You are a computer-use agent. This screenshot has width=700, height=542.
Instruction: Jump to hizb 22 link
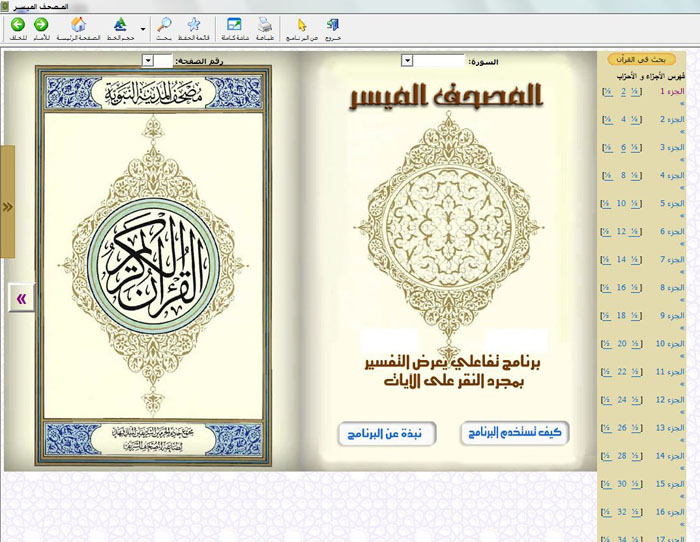point(621,372)
